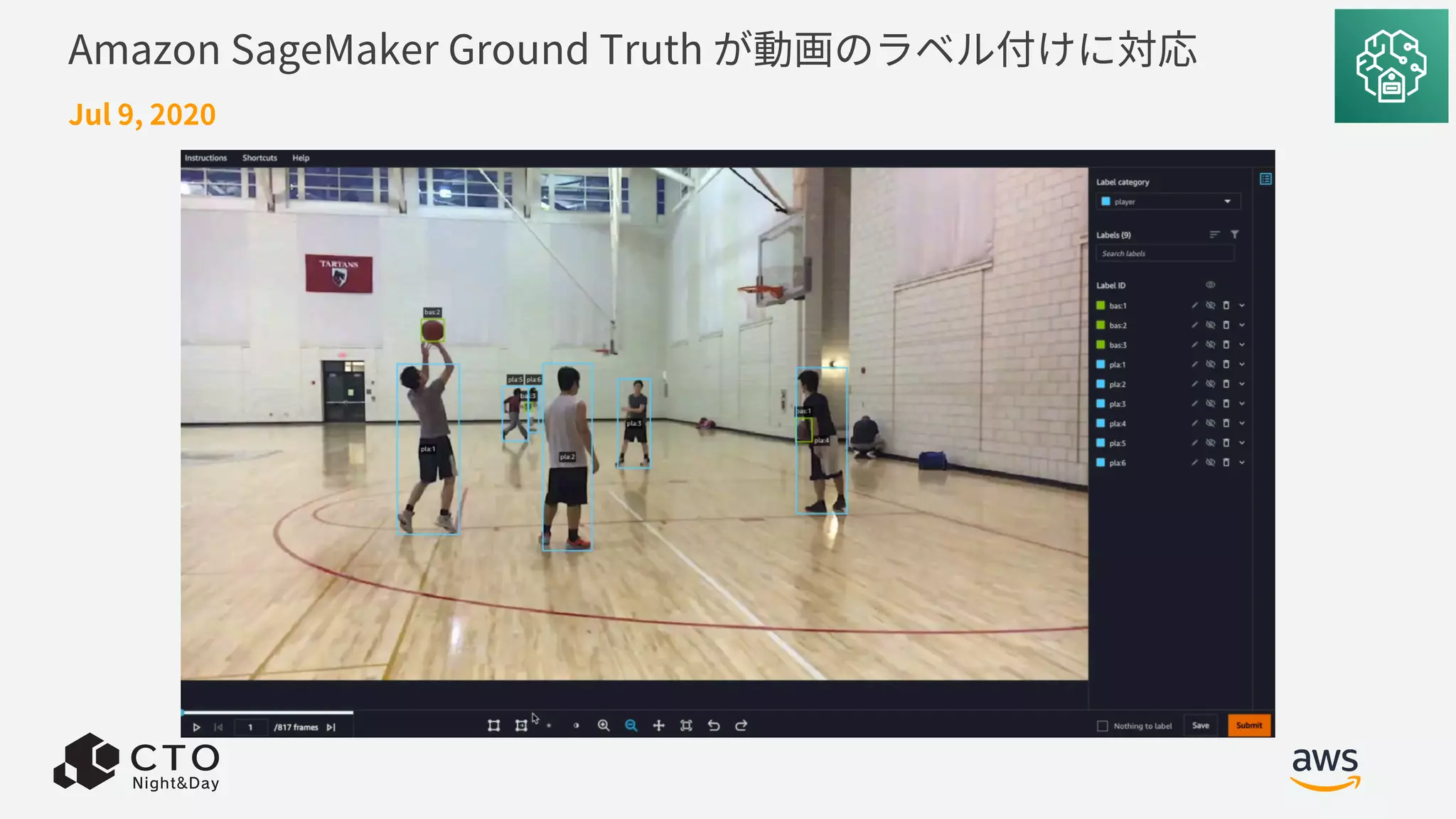Delete the bas:3 label

(1226, 345)
